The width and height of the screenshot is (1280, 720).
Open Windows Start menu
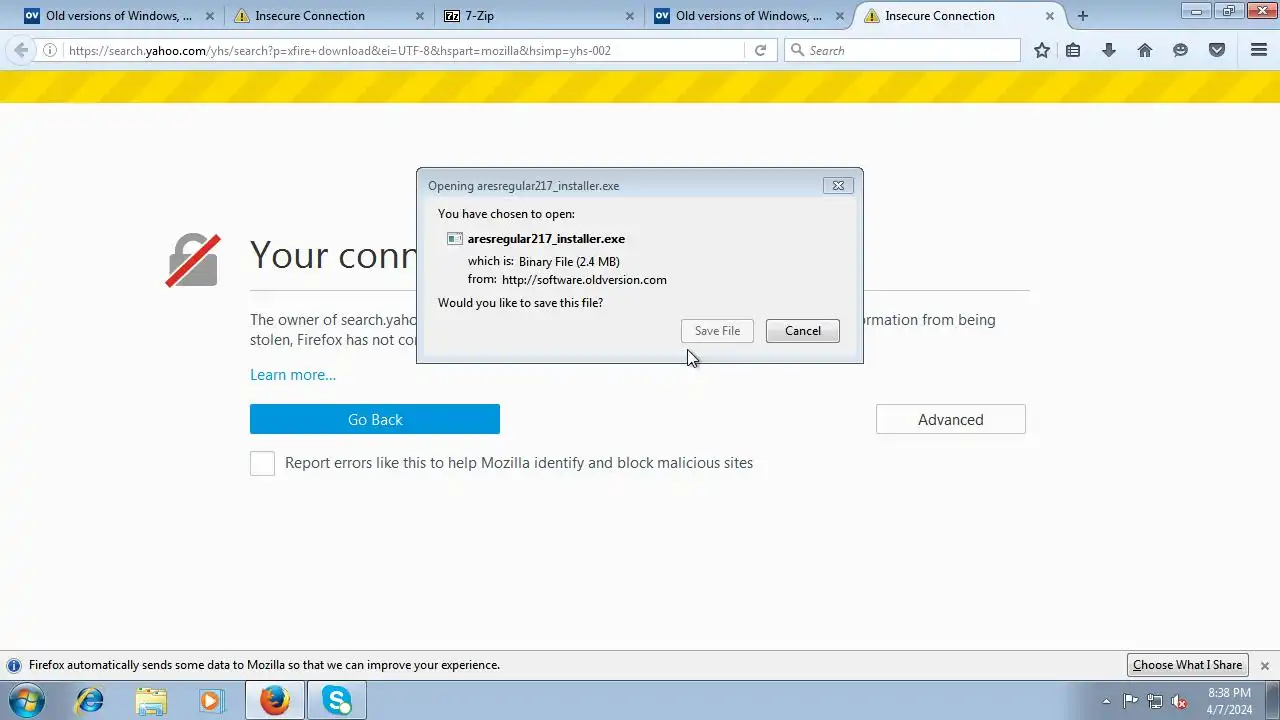click(x=26, y=700)
